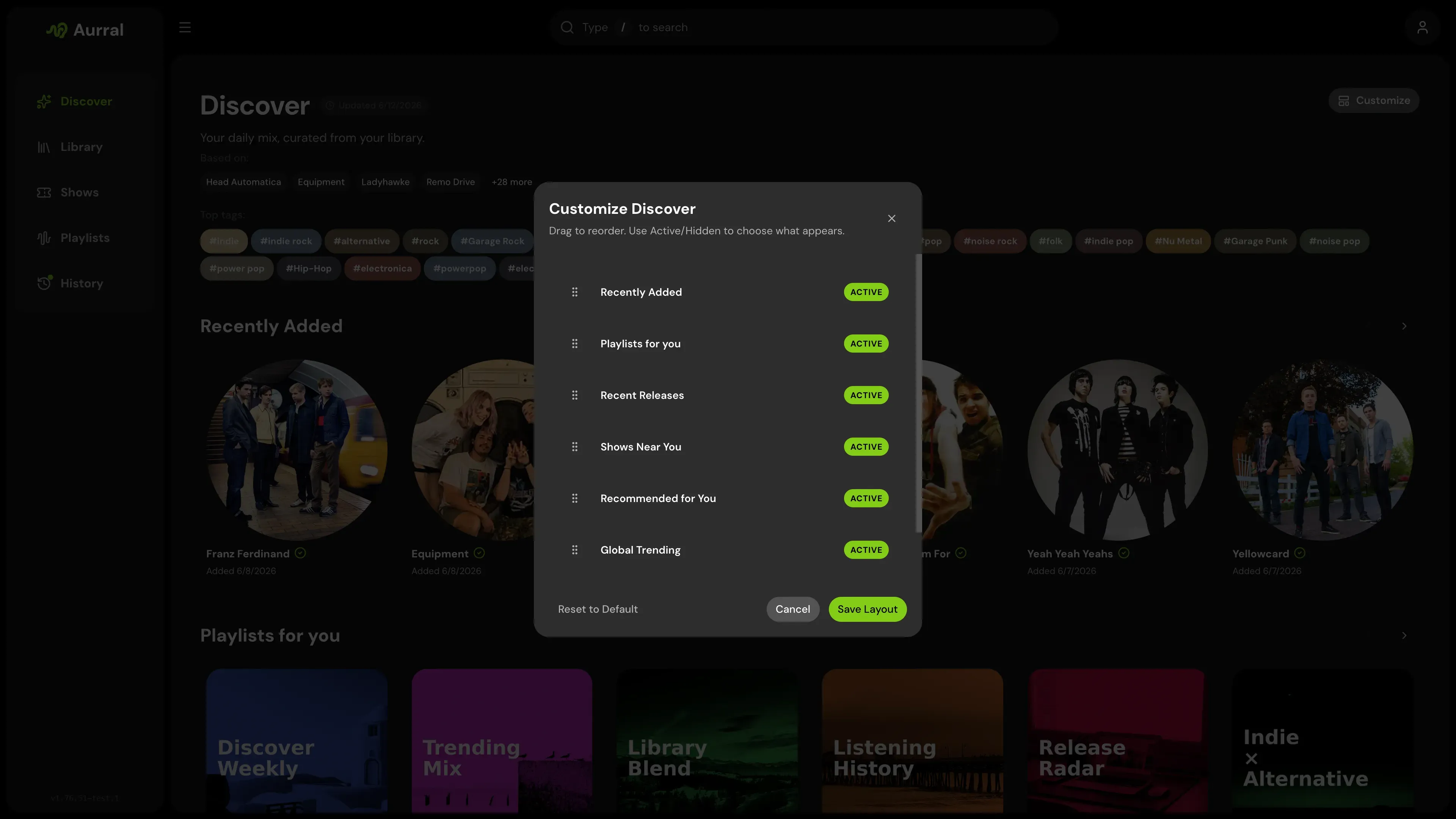Open the Library Blend playlist card
The width and height of the screenshot is (1456, 819).
707,741
